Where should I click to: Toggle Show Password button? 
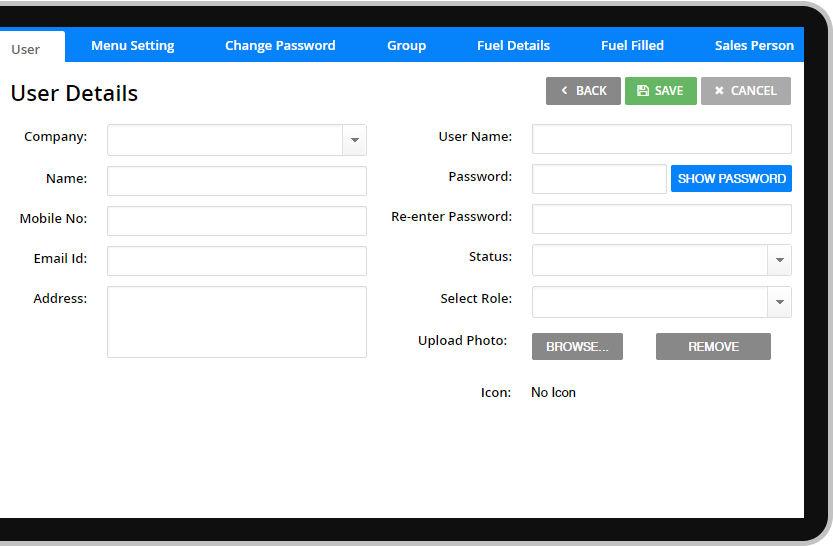pos(731,179)
